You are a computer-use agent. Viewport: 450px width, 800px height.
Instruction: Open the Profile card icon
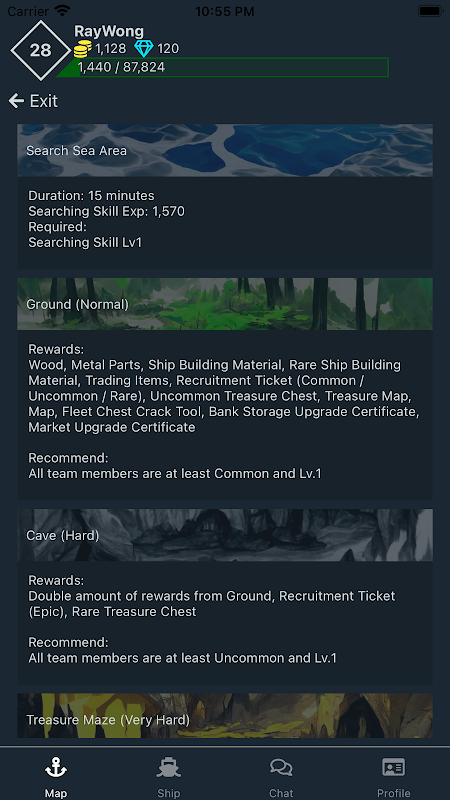pyautogui.click(x=393, y=767)
